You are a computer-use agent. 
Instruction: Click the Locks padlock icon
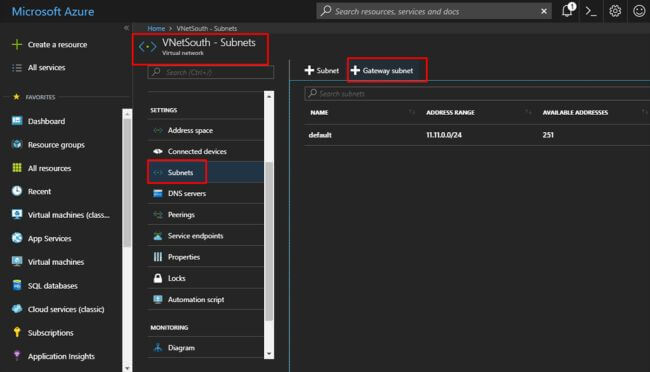(158, 278)
